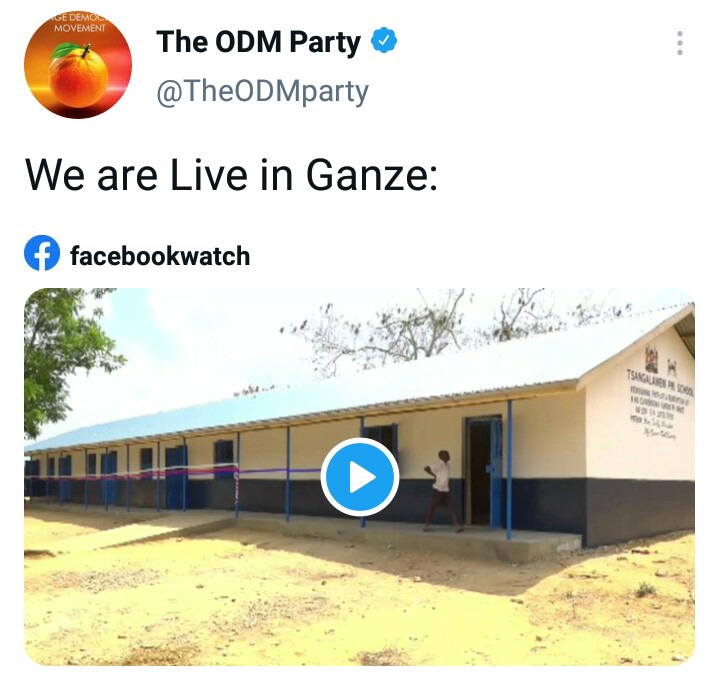
Task: Open 'The ODM Party' display name
Action: [x=258, y=41]
